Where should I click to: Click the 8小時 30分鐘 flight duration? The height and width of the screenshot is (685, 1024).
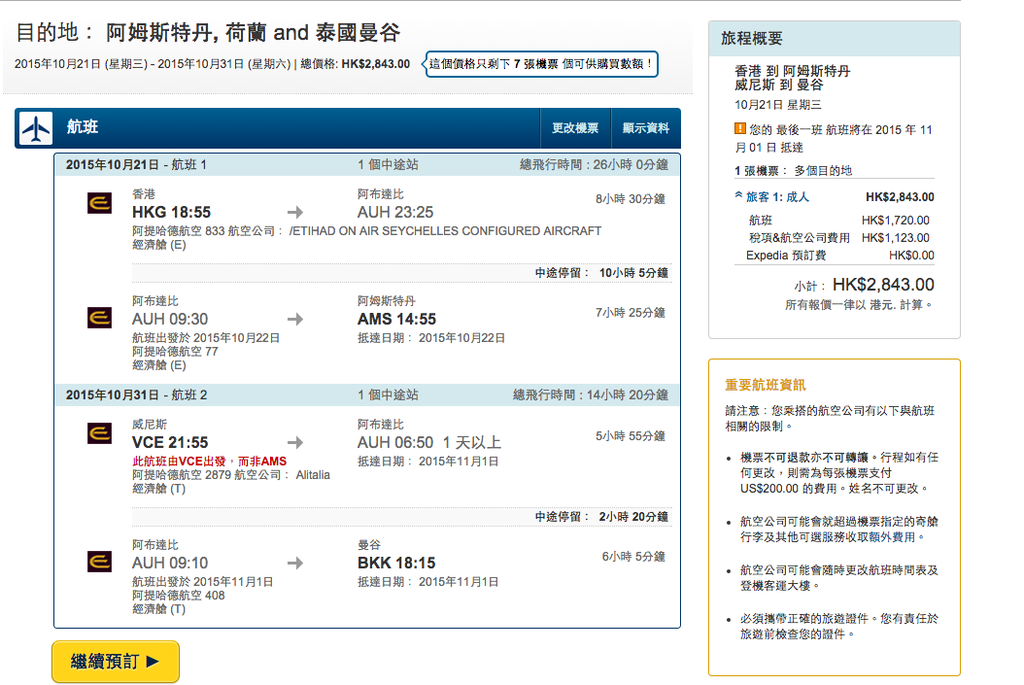pos(630,199)
